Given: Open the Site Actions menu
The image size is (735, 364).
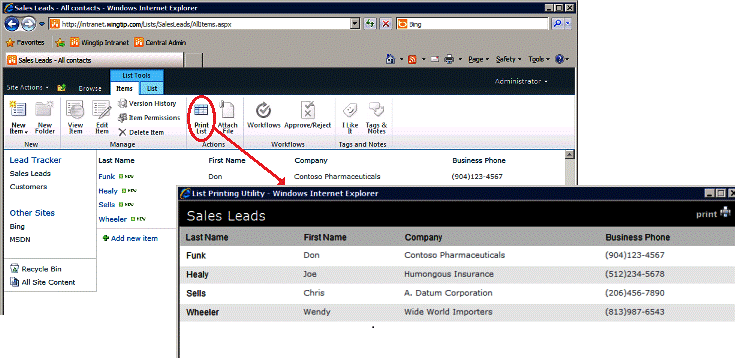Looking at the screenshot, I should click(x=28, y=88).
